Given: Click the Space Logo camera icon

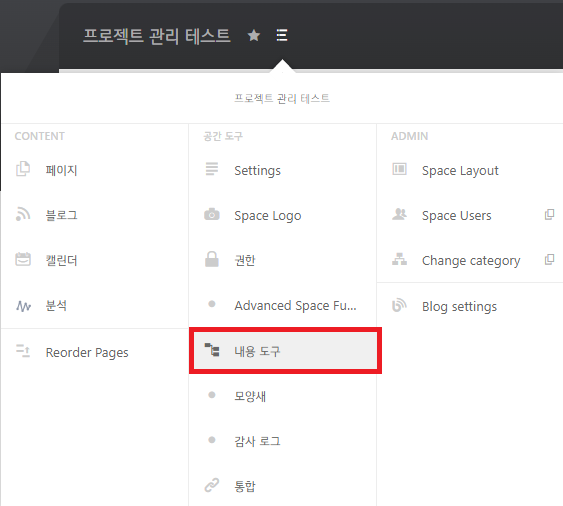Looking at the screenshot, I should click(x=212, y=214).
